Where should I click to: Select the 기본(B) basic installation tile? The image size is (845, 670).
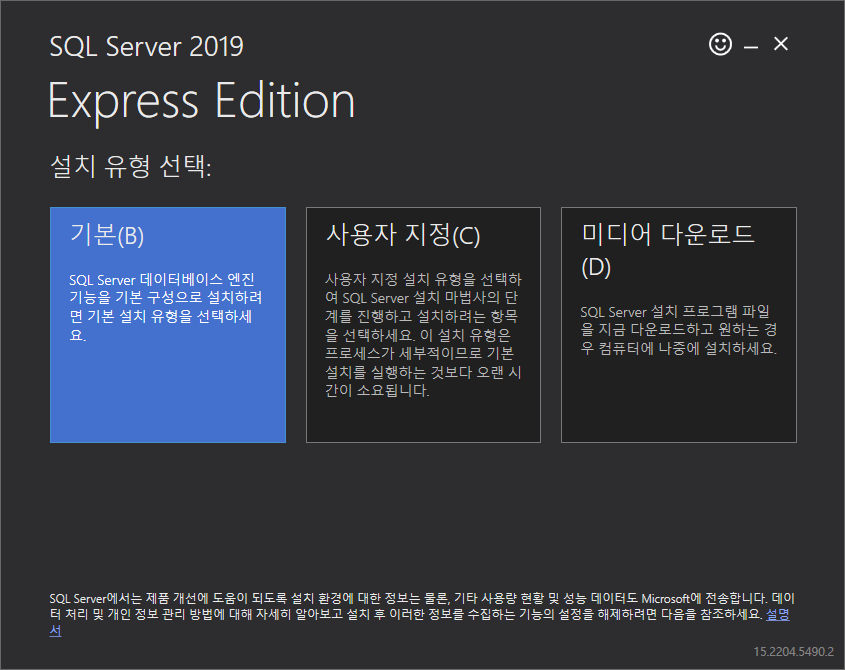point(168,325)
